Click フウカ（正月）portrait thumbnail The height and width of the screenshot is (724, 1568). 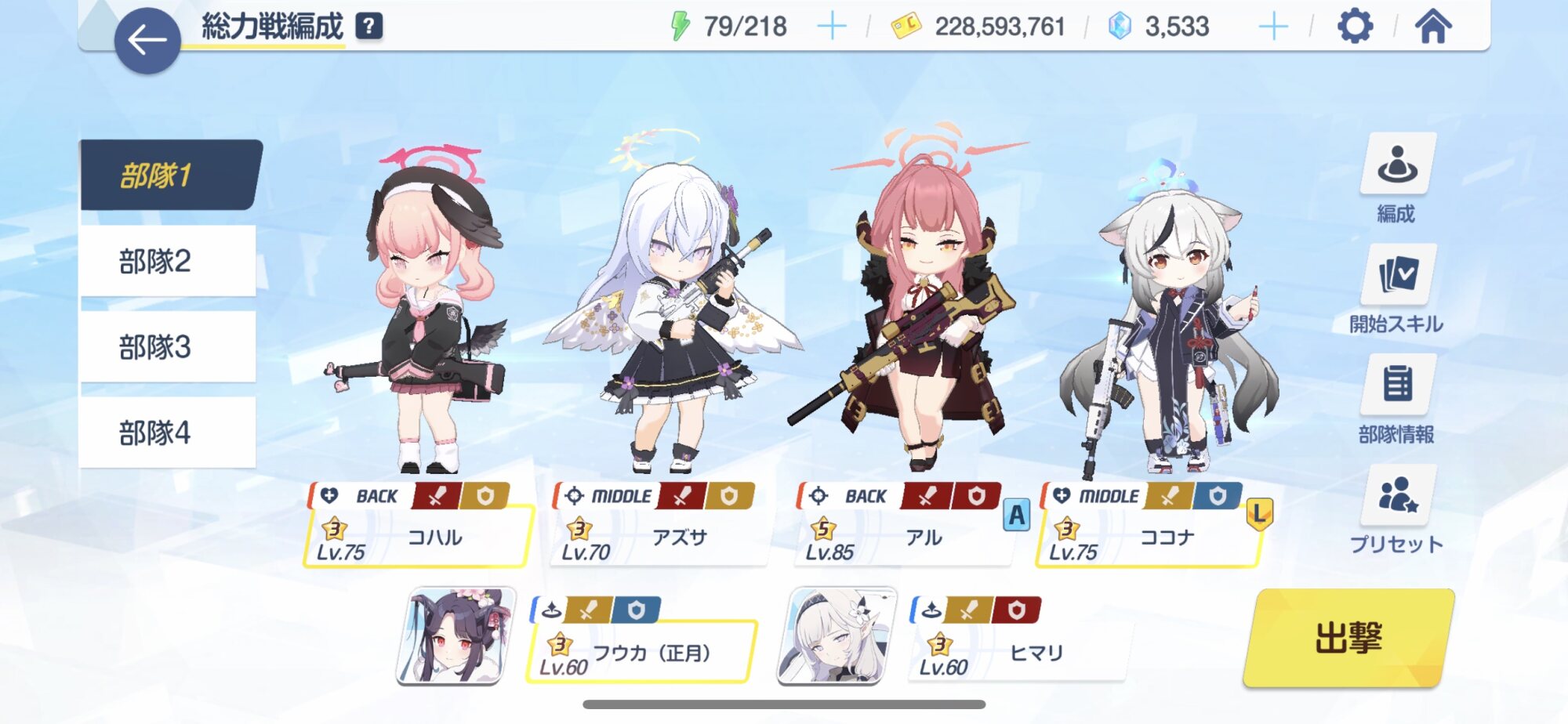tap(456, 635)
